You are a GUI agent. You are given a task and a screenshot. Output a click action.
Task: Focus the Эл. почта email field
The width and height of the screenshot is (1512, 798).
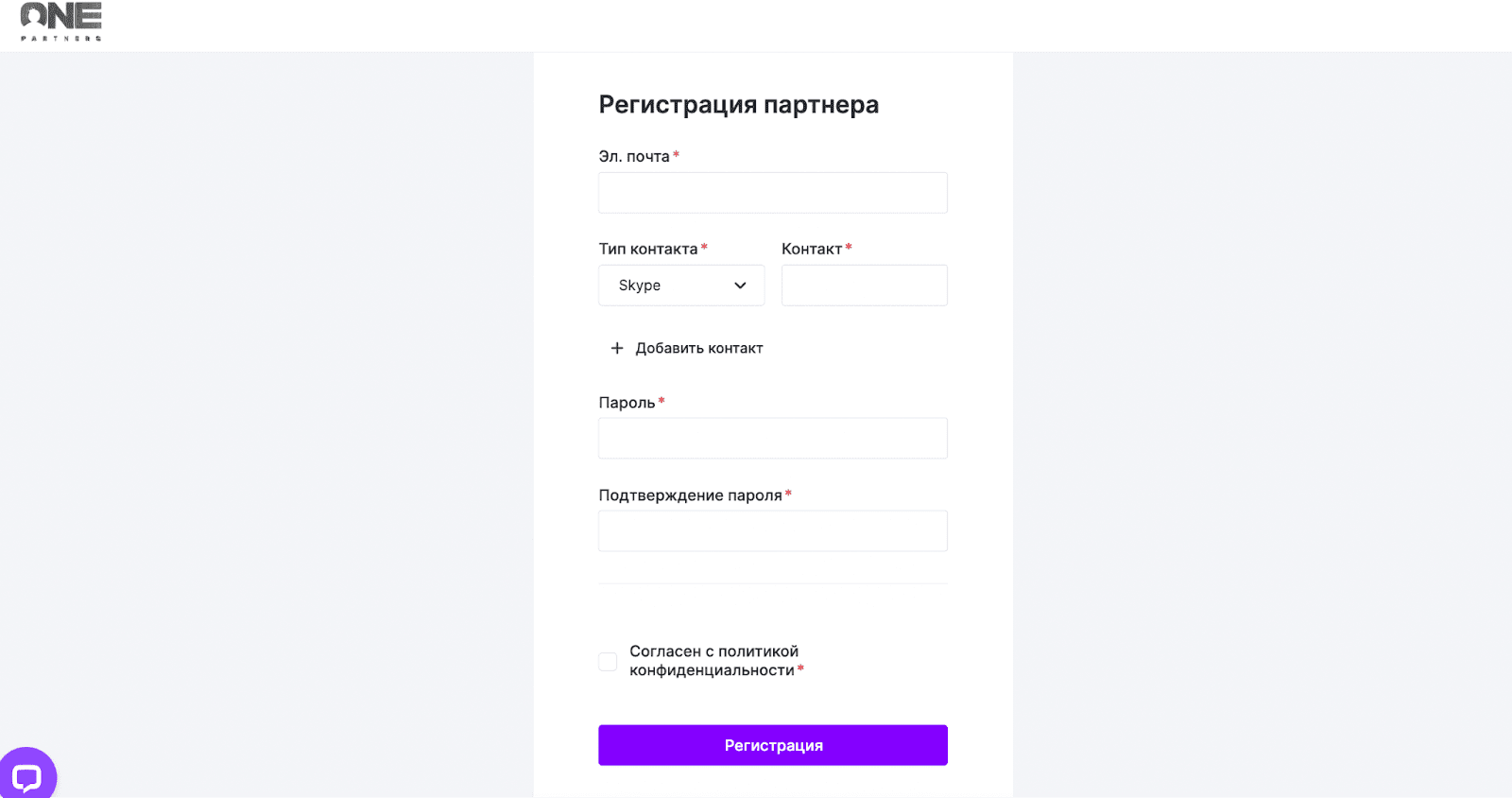point(771,192)
